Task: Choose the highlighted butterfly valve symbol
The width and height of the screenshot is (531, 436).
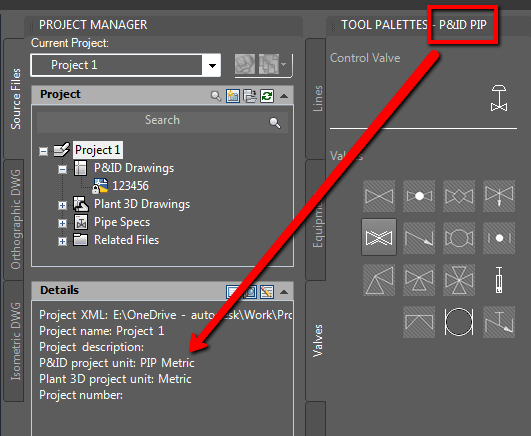Action: (x=379, y=237)
